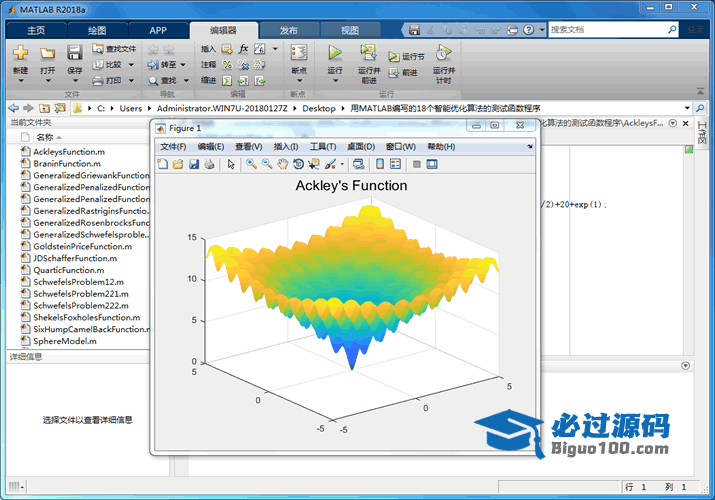
Task: Toggle the Zoom In tool in Figure 1
Action: click(251, 164)
